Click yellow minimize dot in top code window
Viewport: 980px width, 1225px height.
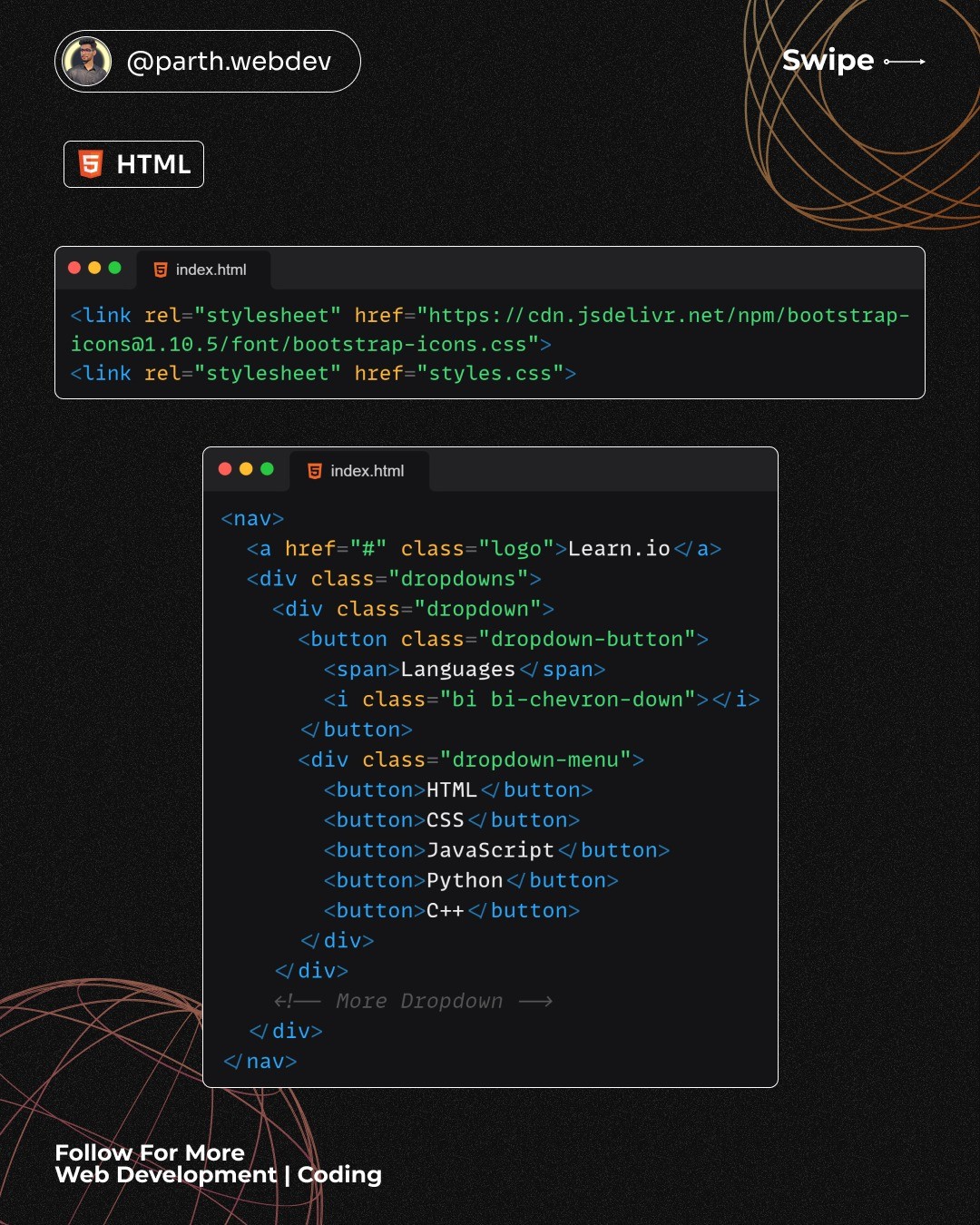[x=94, y=268]
